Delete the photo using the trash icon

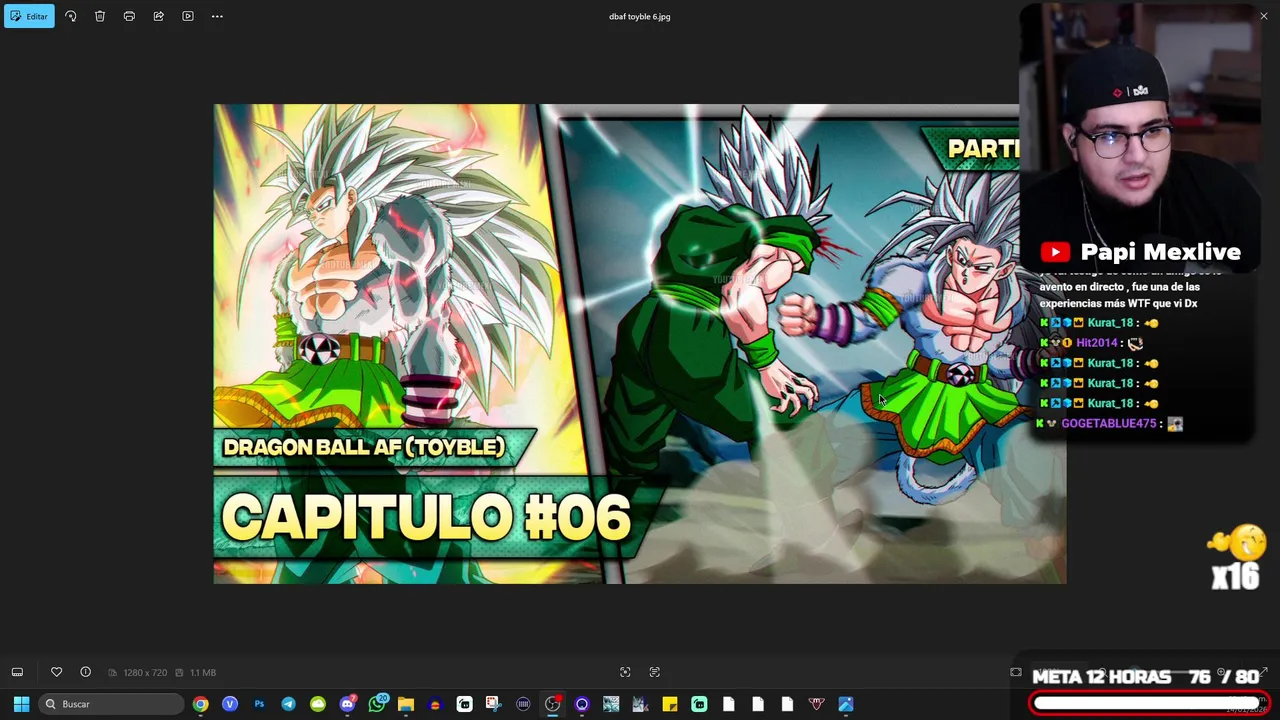(100, 16)
